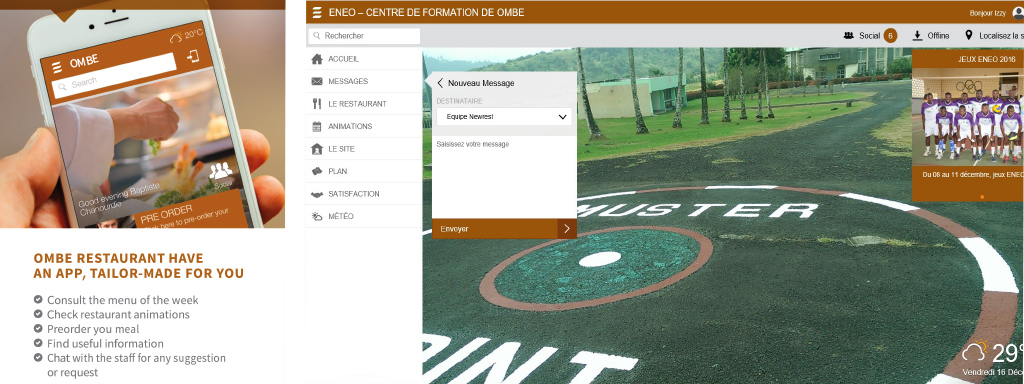
Task: Click the restaurant fork and knife icon
Action: coord(317,104)
